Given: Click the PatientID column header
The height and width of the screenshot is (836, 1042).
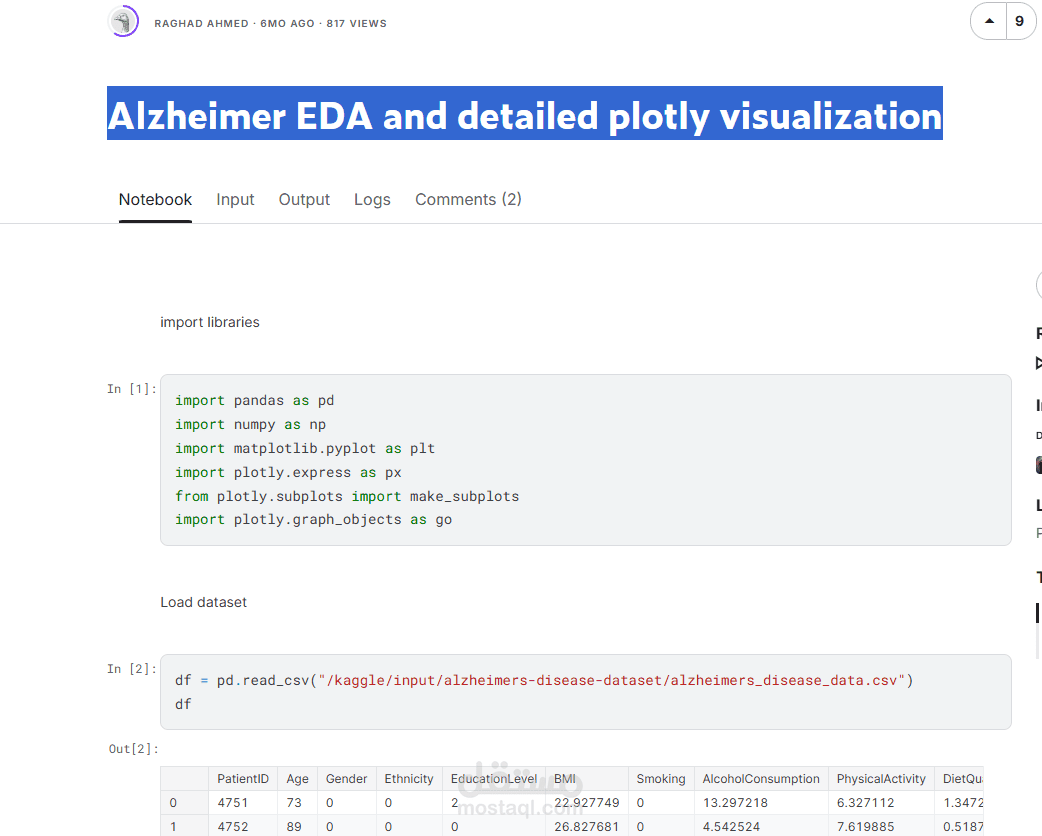Looking at the screenshot, I should [x=243, y=779].
